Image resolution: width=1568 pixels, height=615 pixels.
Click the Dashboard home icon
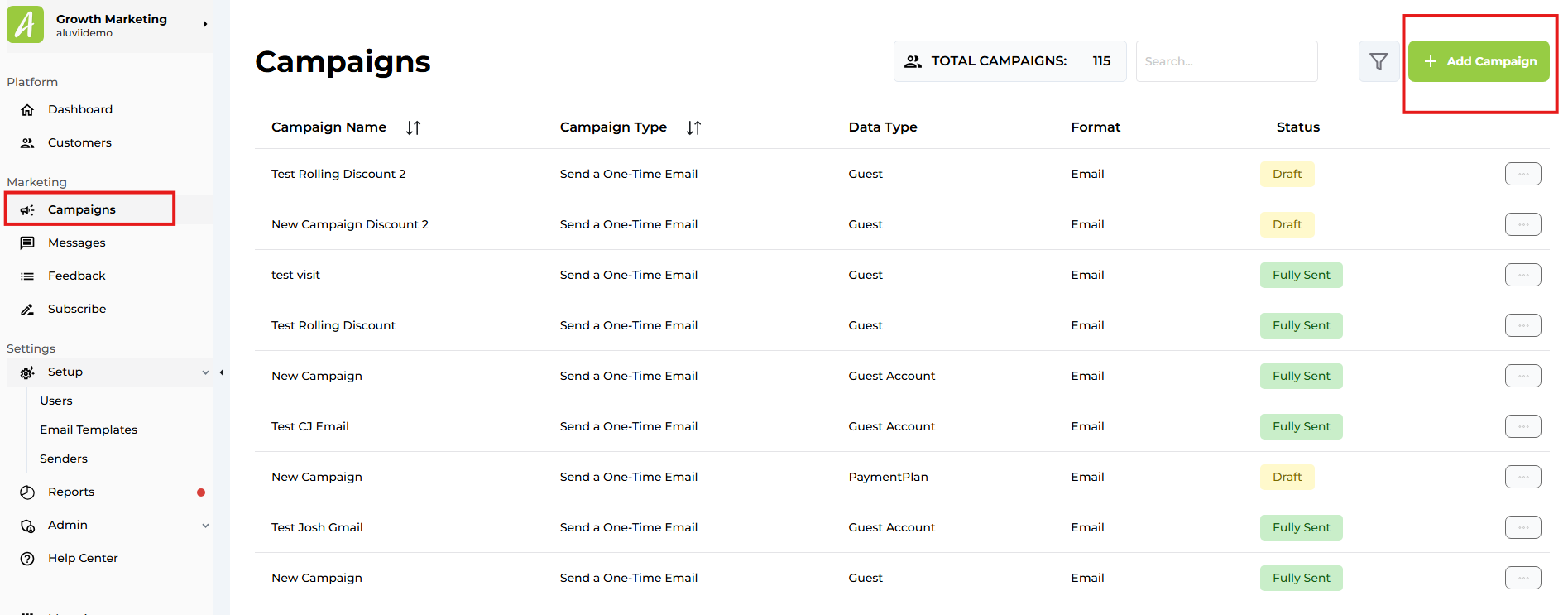pyautogui.click(x=27, y=110)
